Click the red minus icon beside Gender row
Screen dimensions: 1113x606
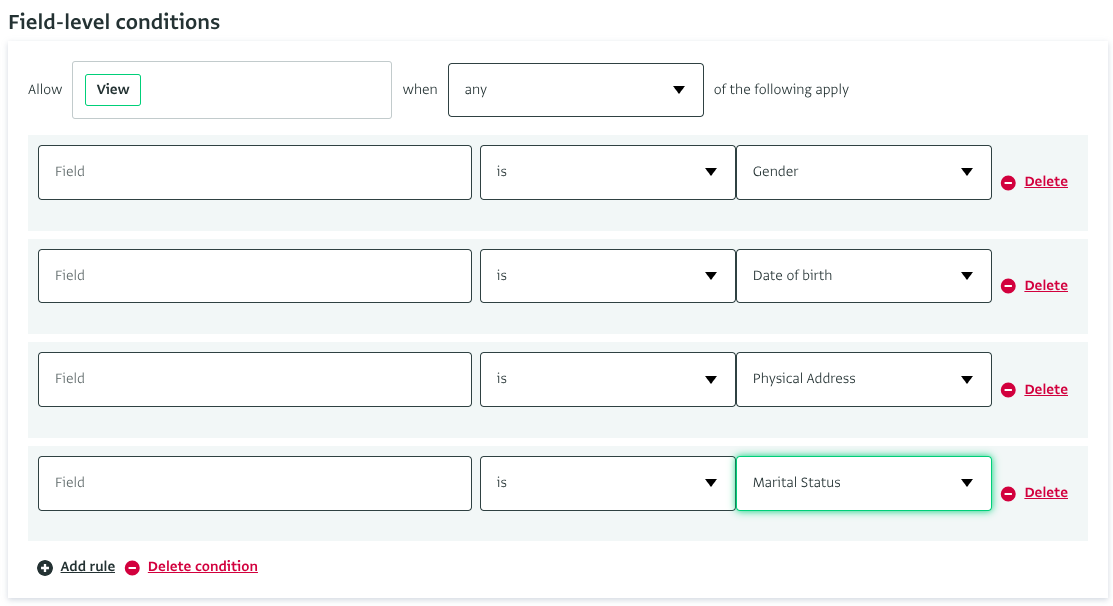[x=1008, y=183]
